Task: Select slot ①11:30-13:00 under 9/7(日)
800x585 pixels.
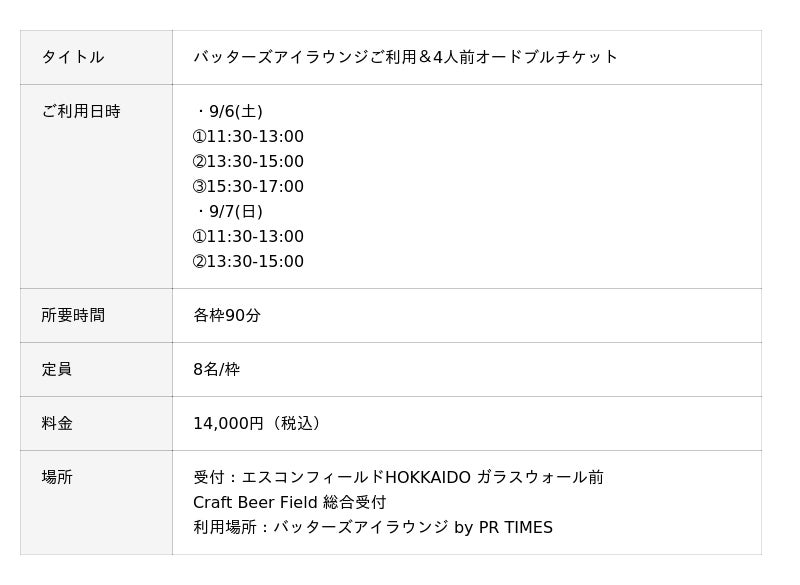Action: [x=248, y=236]
